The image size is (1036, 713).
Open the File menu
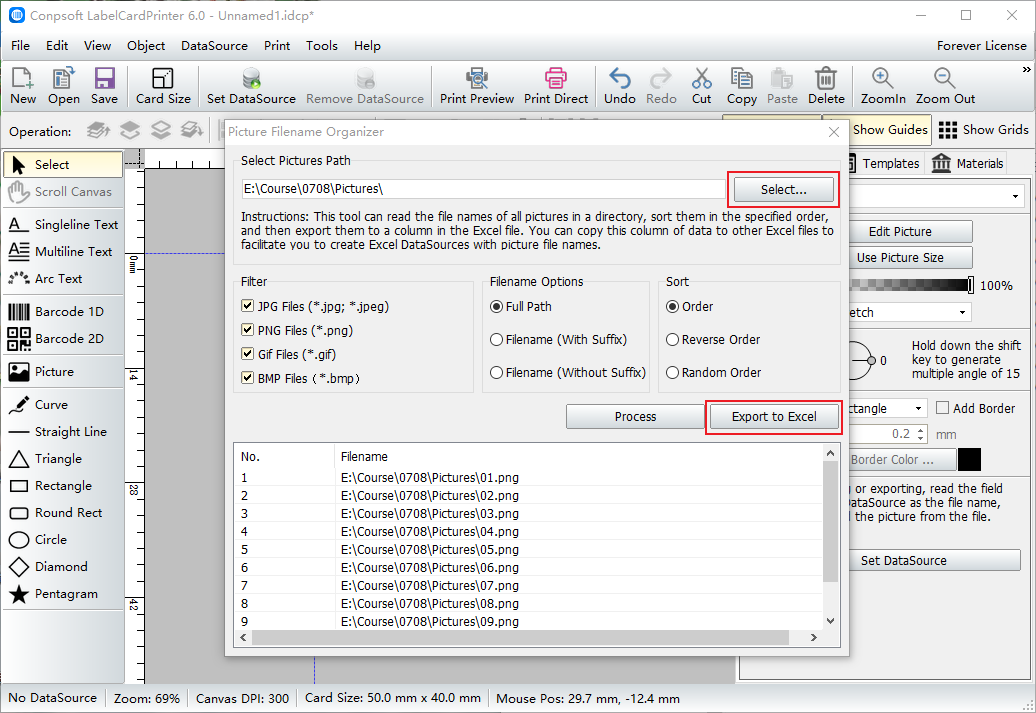[20, 46]
